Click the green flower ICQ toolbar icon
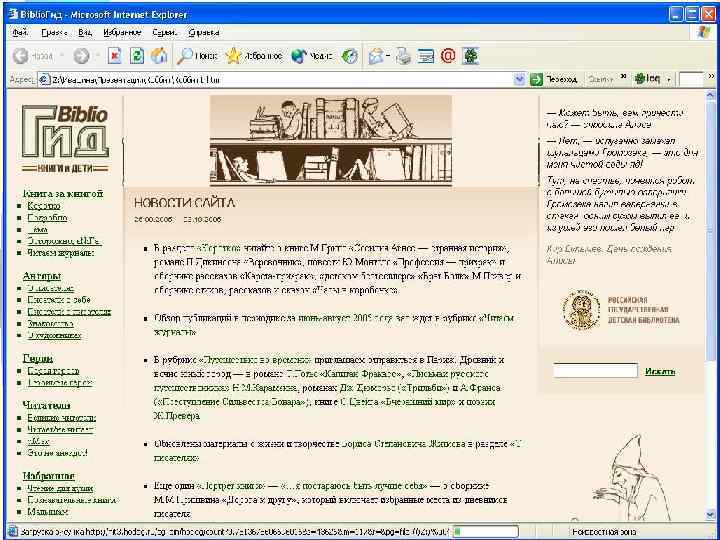720x540 pixels. pyautogui.click(x=471, y=56)
